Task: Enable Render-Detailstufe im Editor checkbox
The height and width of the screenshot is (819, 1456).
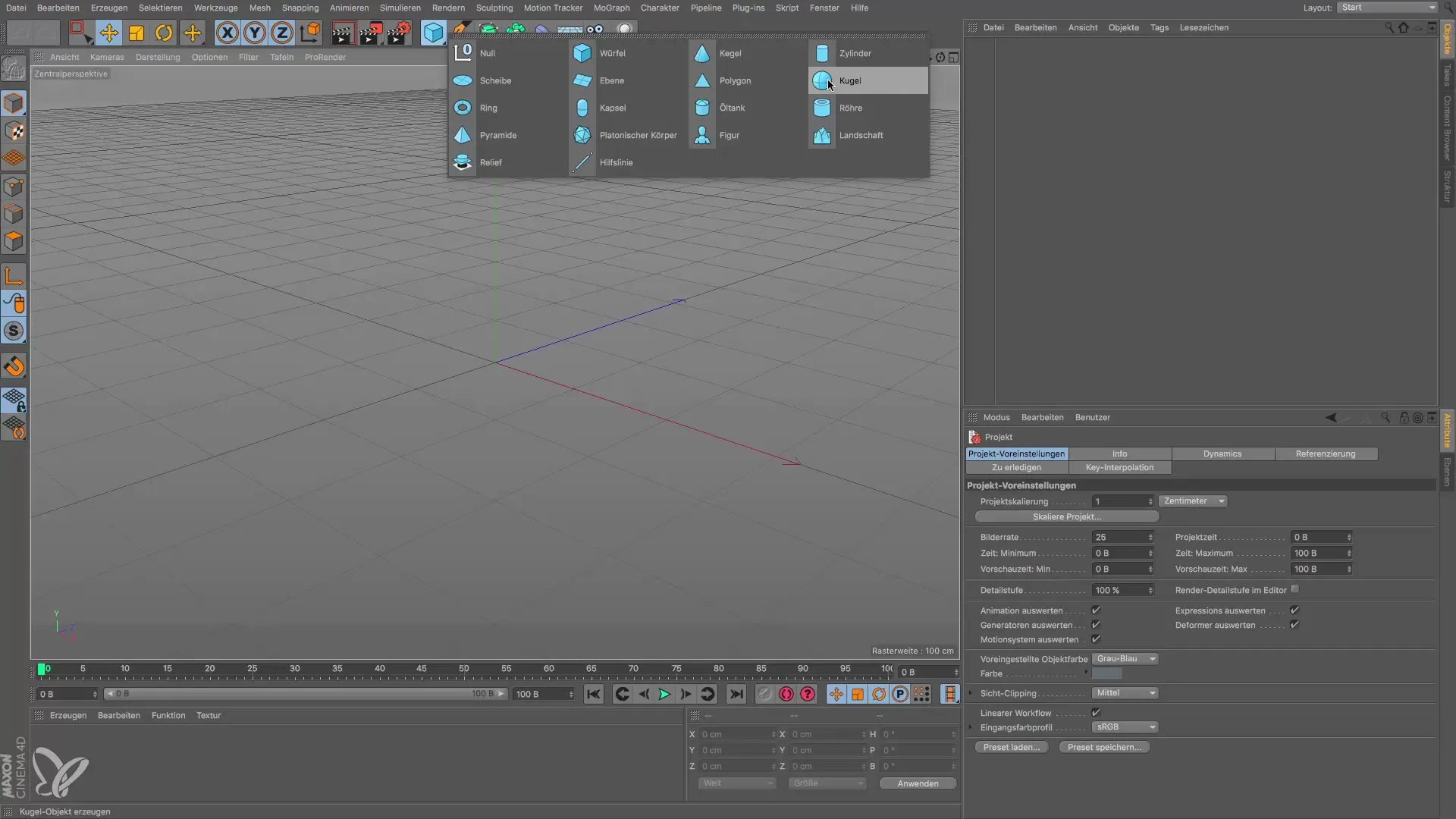Action: click(1294, 589)
